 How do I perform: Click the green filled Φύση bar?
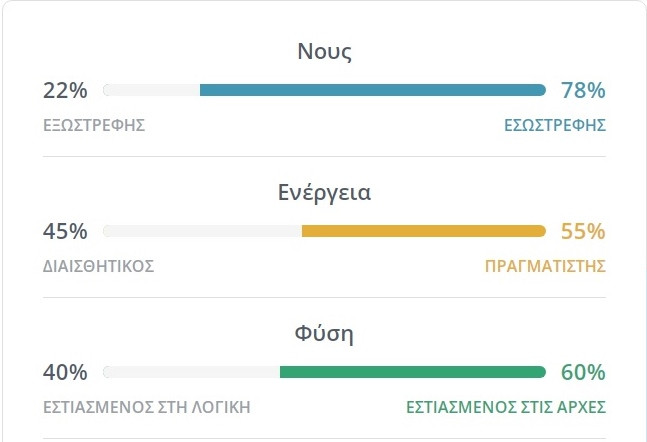[x=412, y=373]
